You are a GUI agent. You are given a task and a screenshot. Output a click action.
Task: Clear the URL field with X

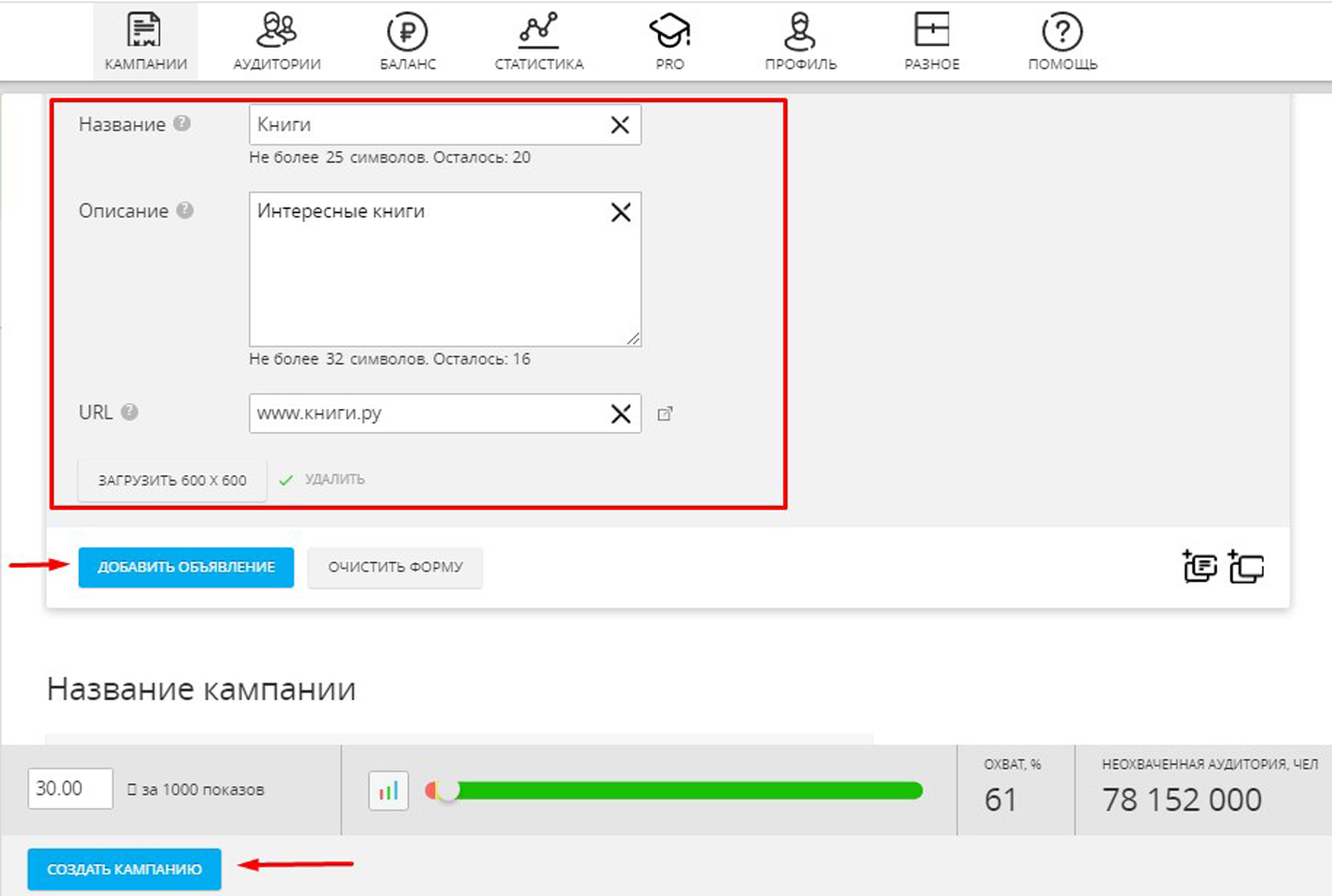[x=620, y=414]
